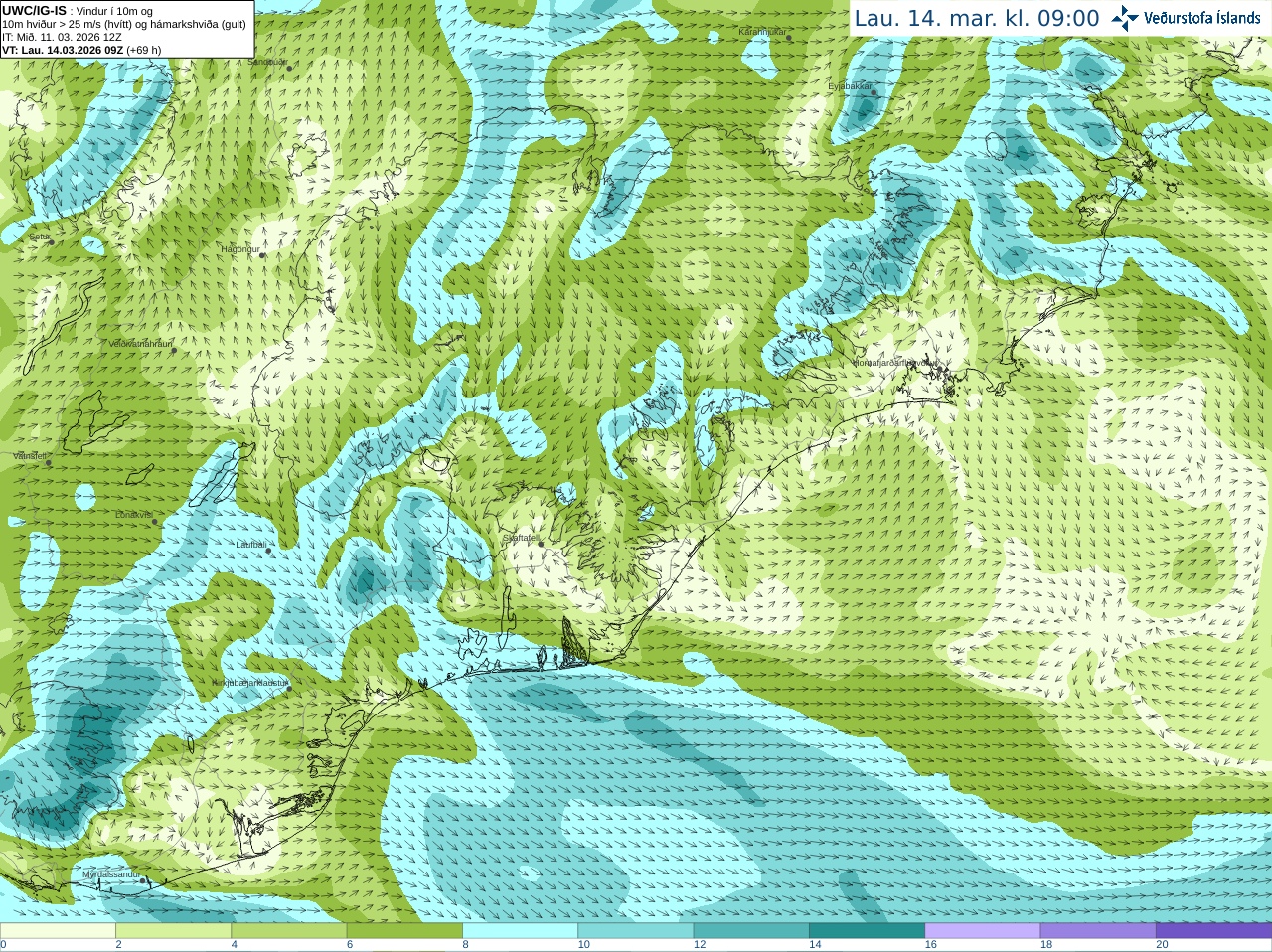Select the 4–6 m/s green legend swatch
The height and width of the screenshot is (952, 1272).
[x=289, y=931]
